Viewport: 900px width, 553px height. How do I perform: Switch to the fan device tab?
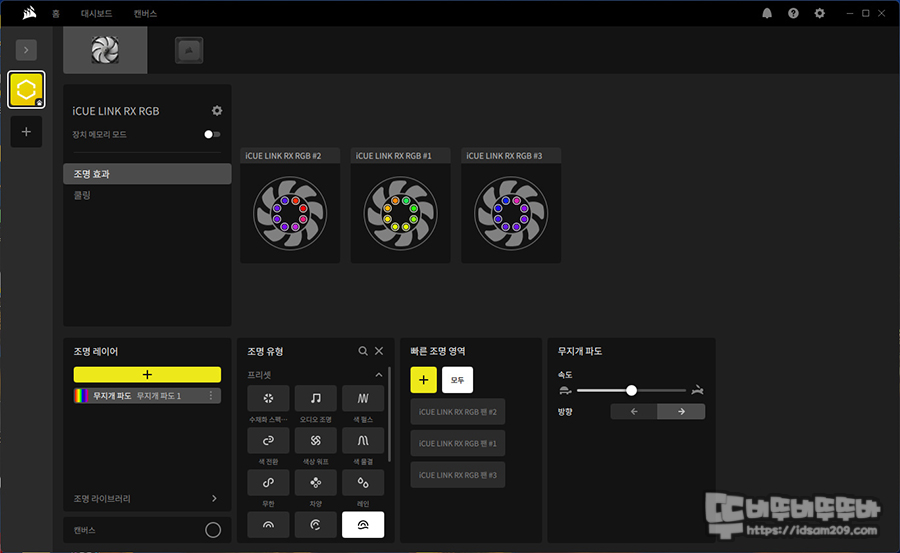coord(105,50)
